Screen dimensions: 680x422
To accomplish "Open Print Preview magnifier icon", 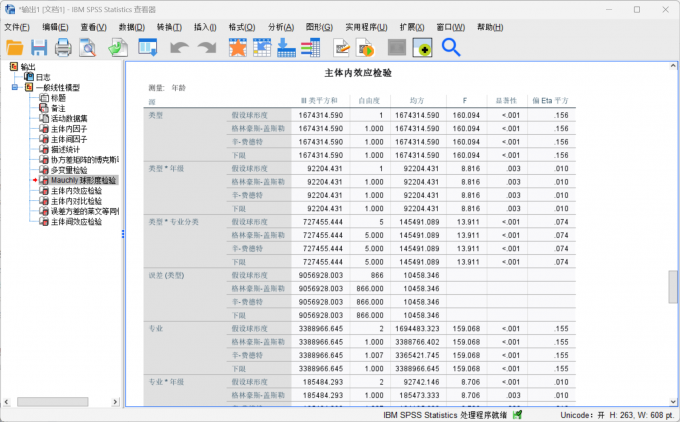I will 88,48.
